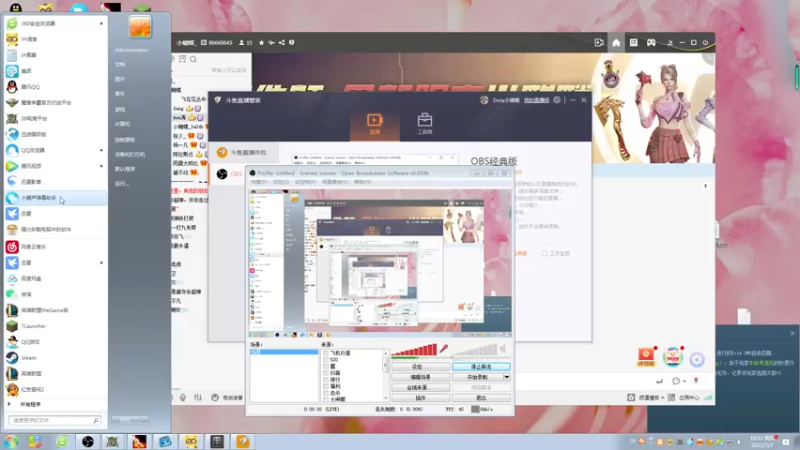Toggle the third source checkbox (星) in OBS

pos(326,366)
